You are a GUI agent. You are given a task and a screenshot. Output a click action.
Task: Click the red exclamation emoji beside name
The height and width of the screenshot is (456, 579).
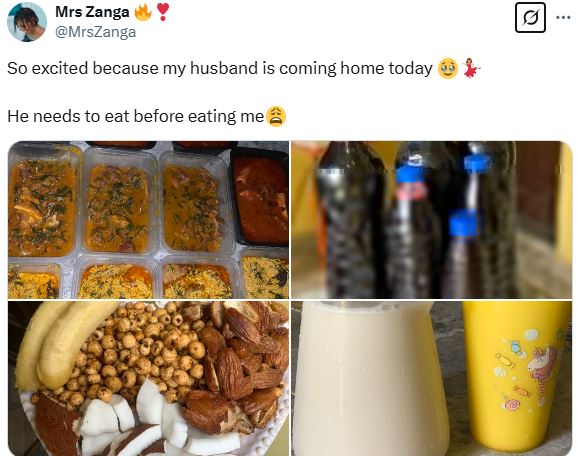point(162,12)
